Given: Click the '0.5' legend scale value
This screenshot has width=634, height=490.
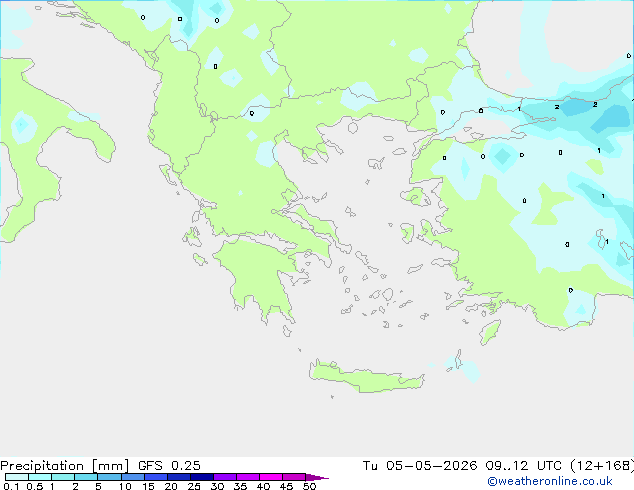Looking at the screenshot, I should point(35,486).
